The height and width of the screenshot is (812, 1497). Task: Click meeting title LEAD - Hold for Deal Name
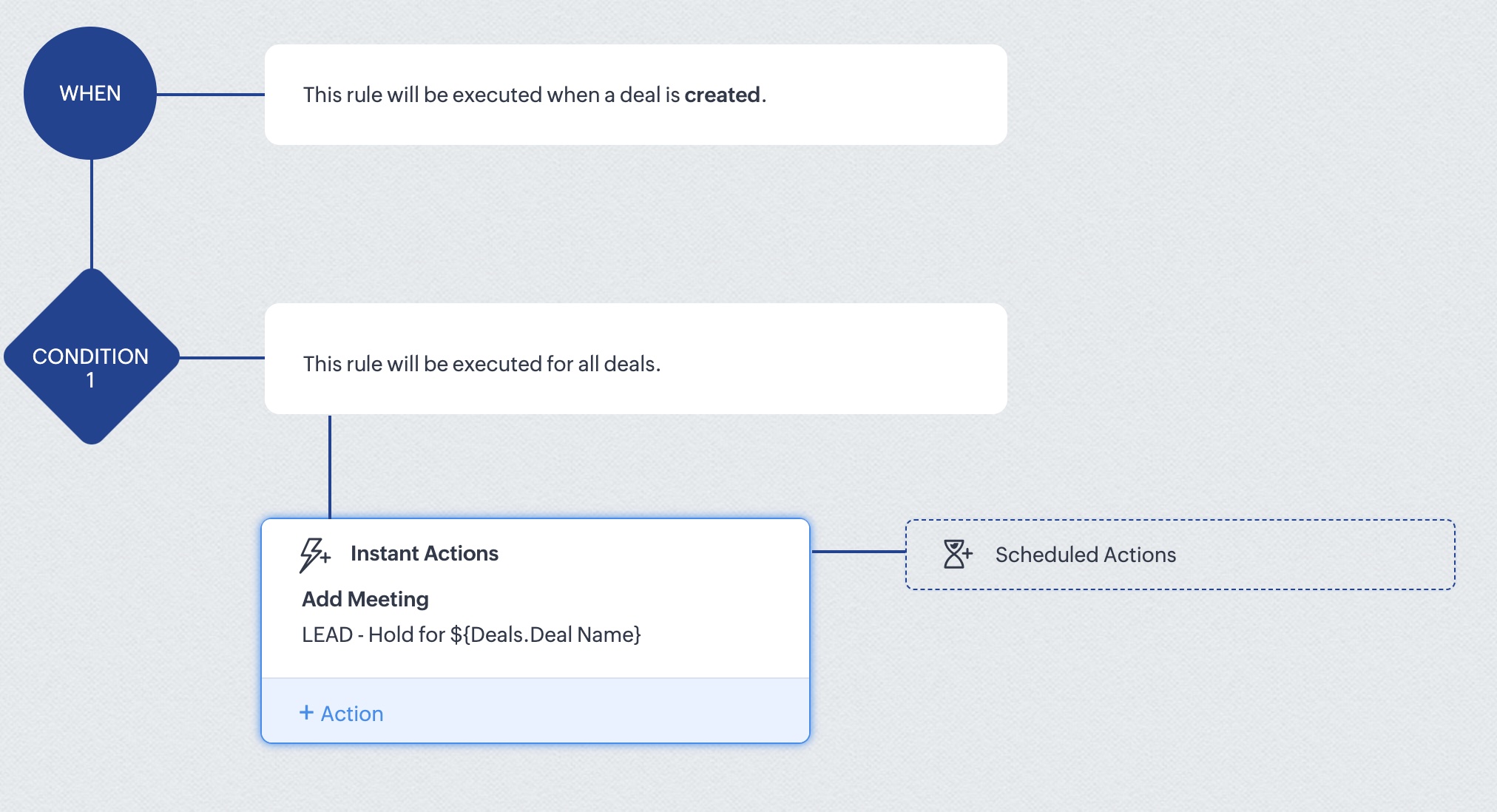click(471, 635)
